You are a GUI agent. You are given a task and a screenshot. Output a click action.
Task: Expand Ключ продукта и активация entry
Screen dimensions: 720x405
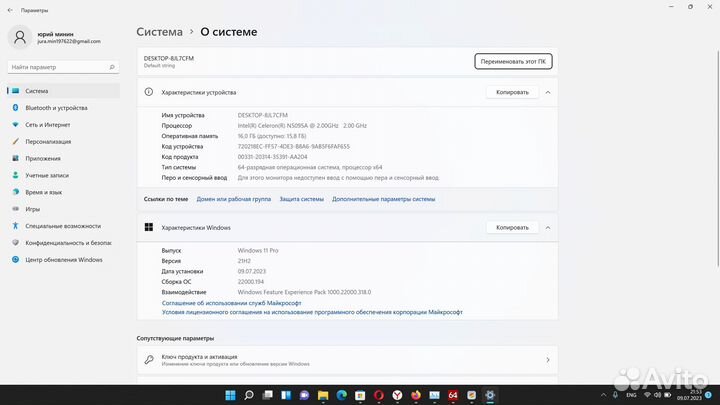click(547, 360)
